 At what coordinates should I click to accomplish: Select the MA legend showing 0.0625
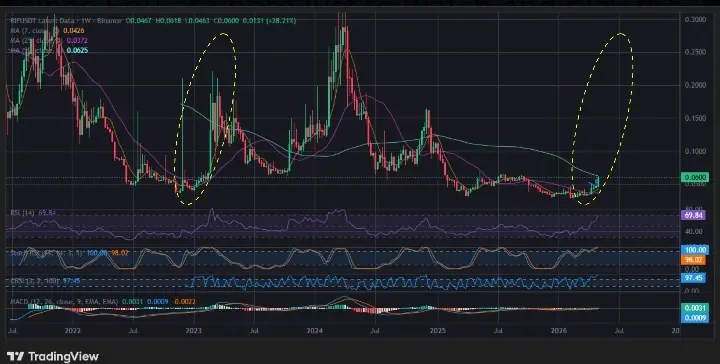49,50
